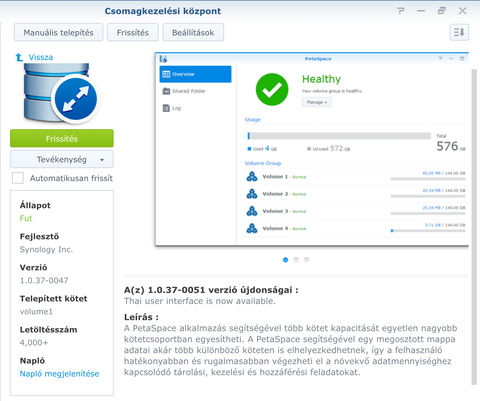Click the PetaSpace package icon
Image resolution: width=480 pixels, height=401 pixels.
pyautogui.click(x=60, y=93)
